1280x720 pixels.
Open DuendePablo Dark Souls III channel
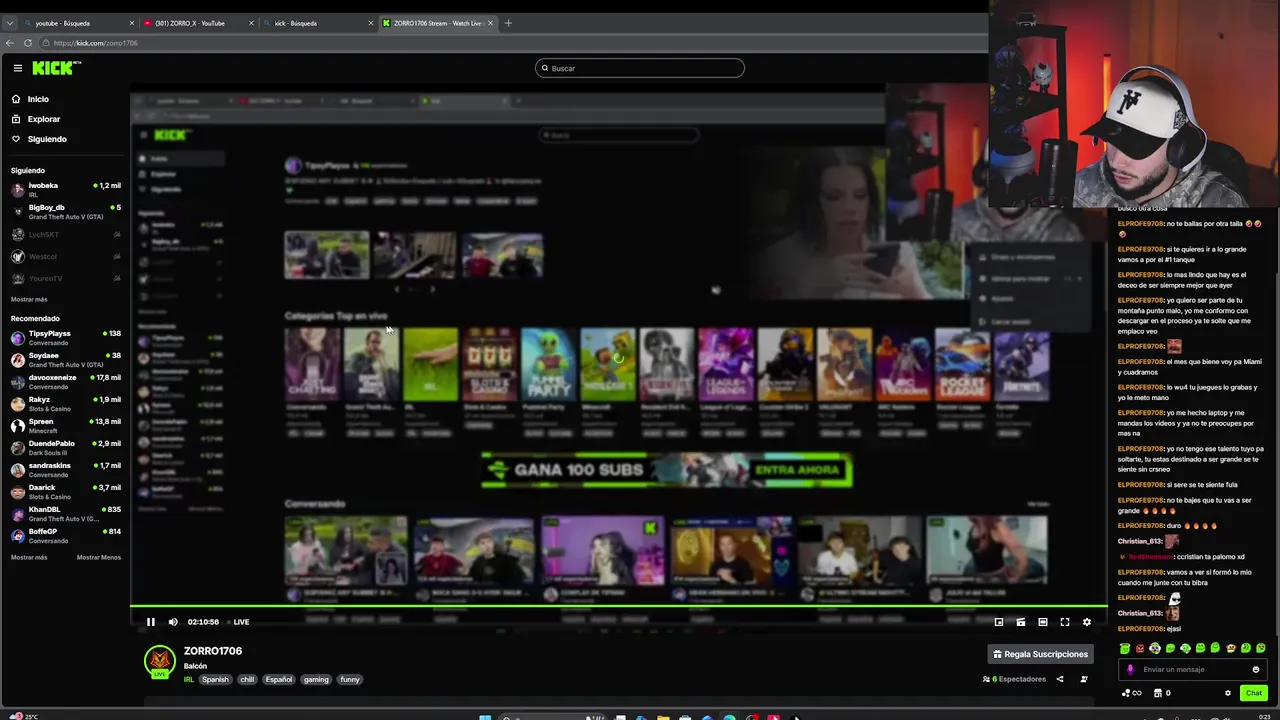[65, 448]
